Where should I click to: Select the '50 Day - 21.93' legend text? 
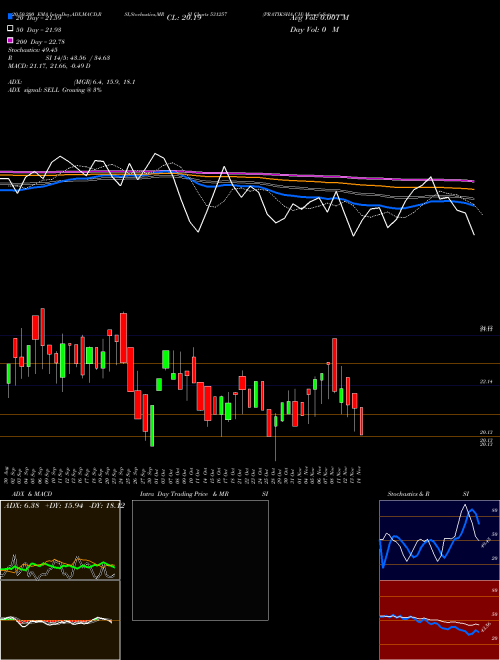click(x=38, y=30)
